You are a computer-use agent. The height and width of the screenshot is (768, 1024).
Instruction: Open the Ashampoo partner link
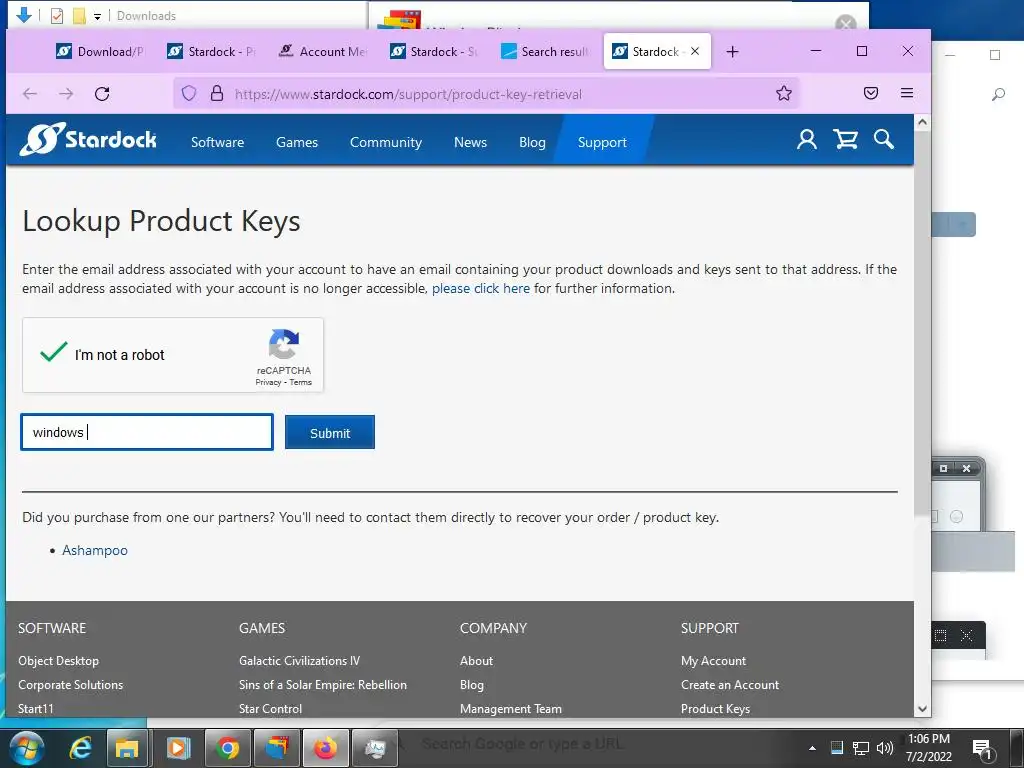95,551
